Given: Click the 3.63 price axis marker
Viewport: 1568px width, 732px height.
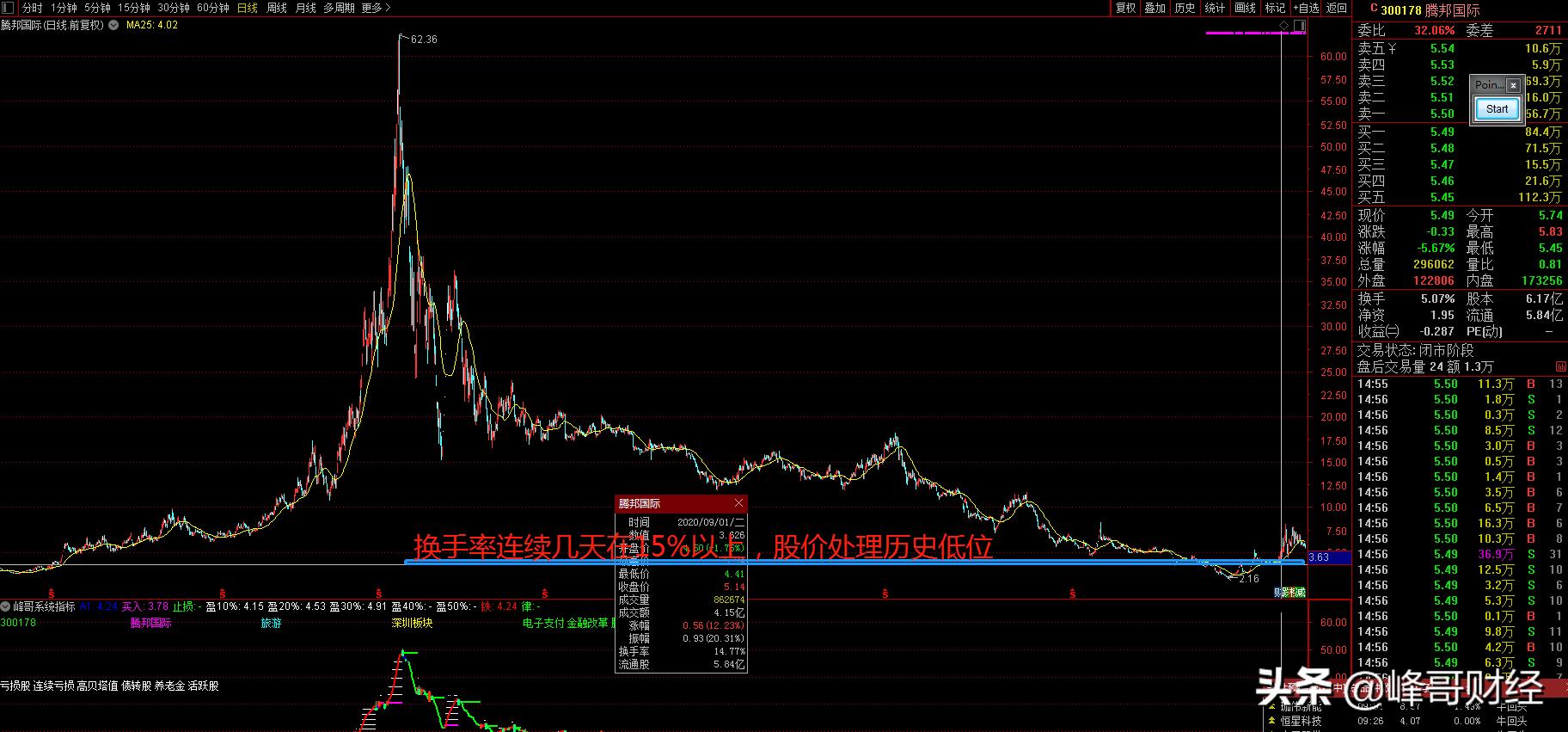Looking at the screenshot, I should point(1329,557).
